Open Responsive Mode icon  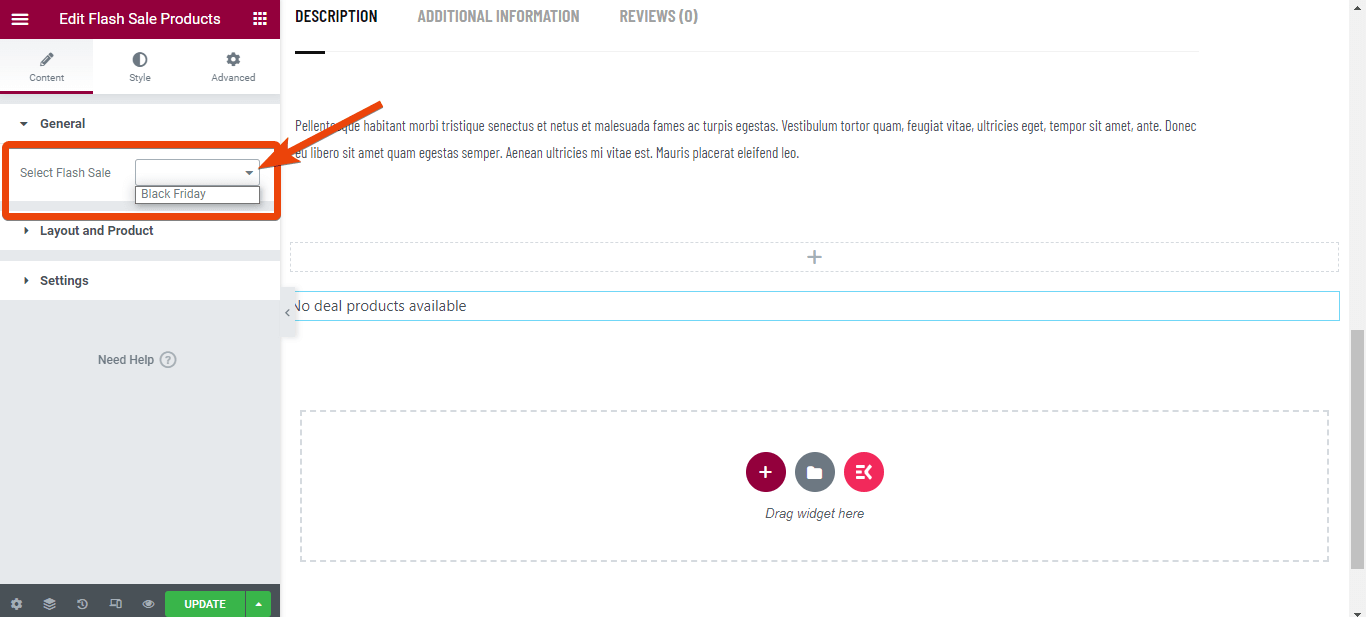click(x=115, y=604)
